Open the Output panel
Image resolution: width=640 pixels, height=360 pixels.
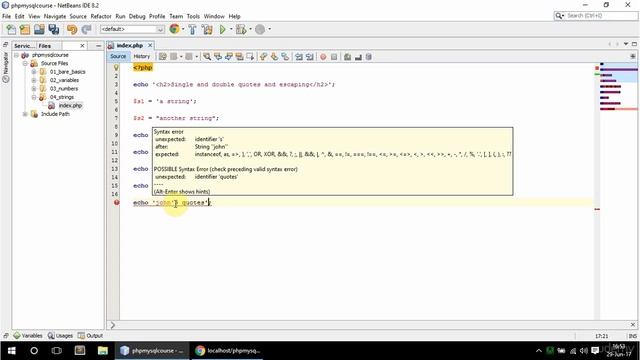(90, 336)
